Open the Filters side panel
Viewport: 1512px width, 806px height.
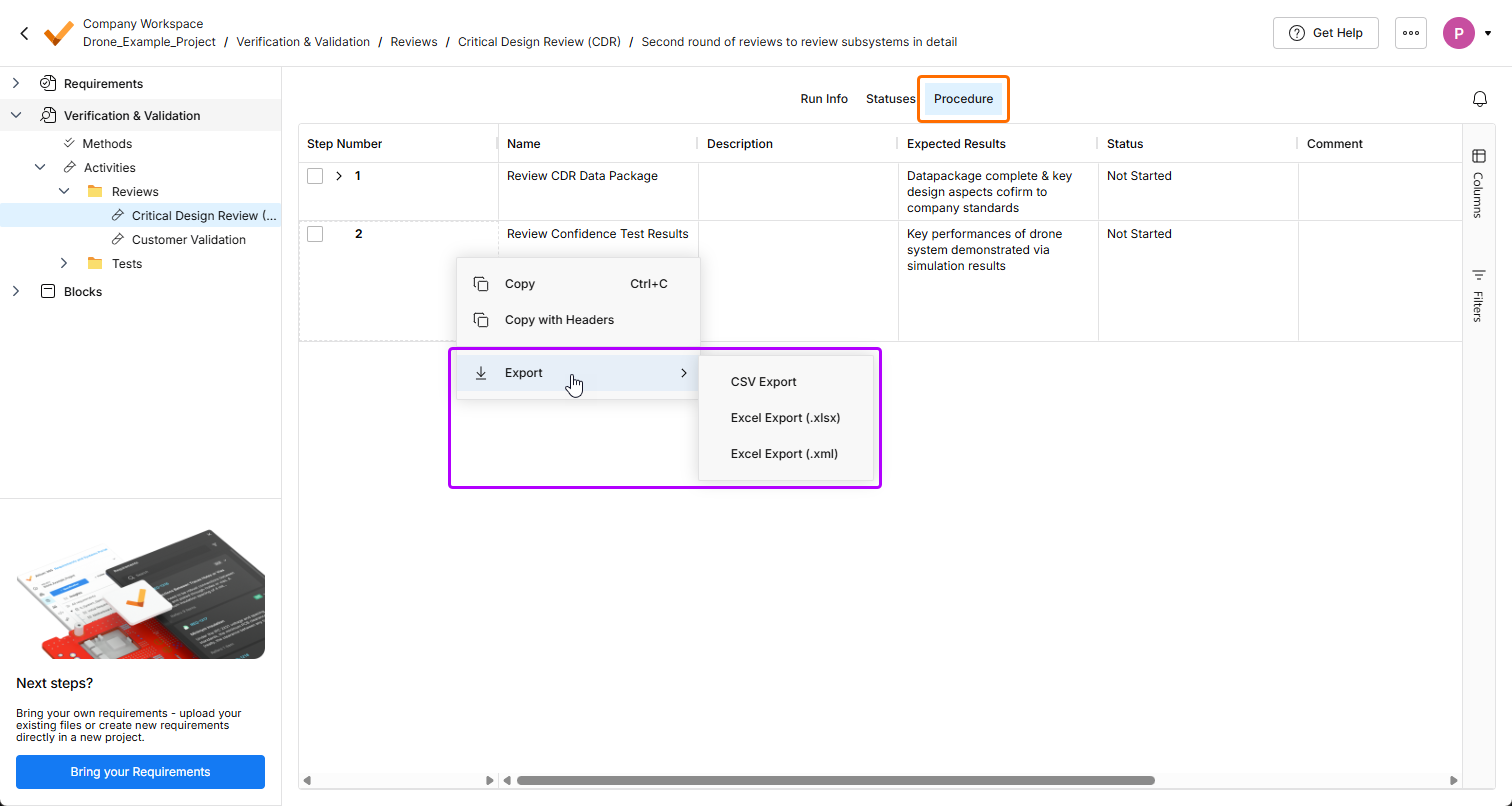tap(1478, 295)
